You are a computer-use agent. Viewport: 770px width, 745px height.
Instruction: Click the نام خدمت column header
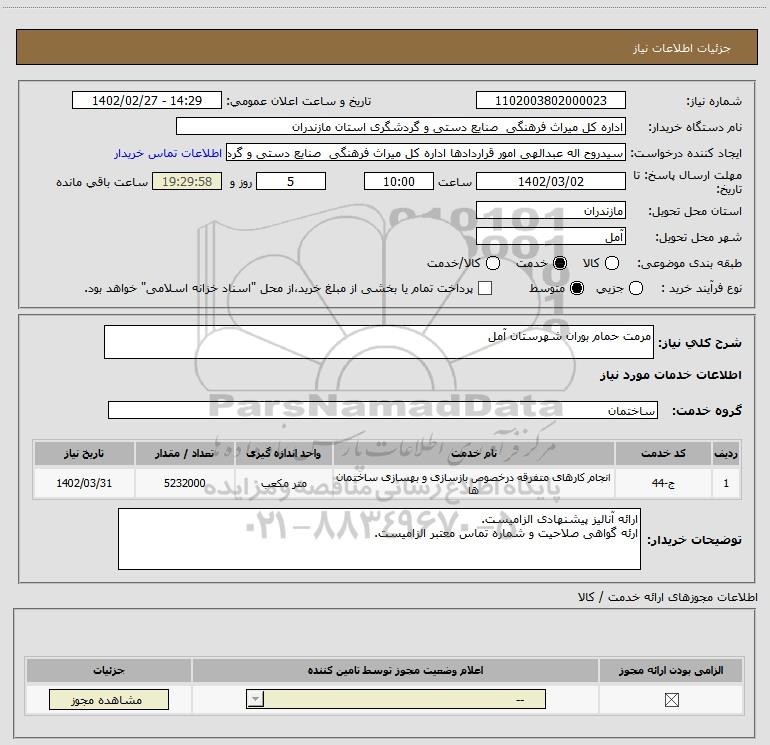point(474,453)
